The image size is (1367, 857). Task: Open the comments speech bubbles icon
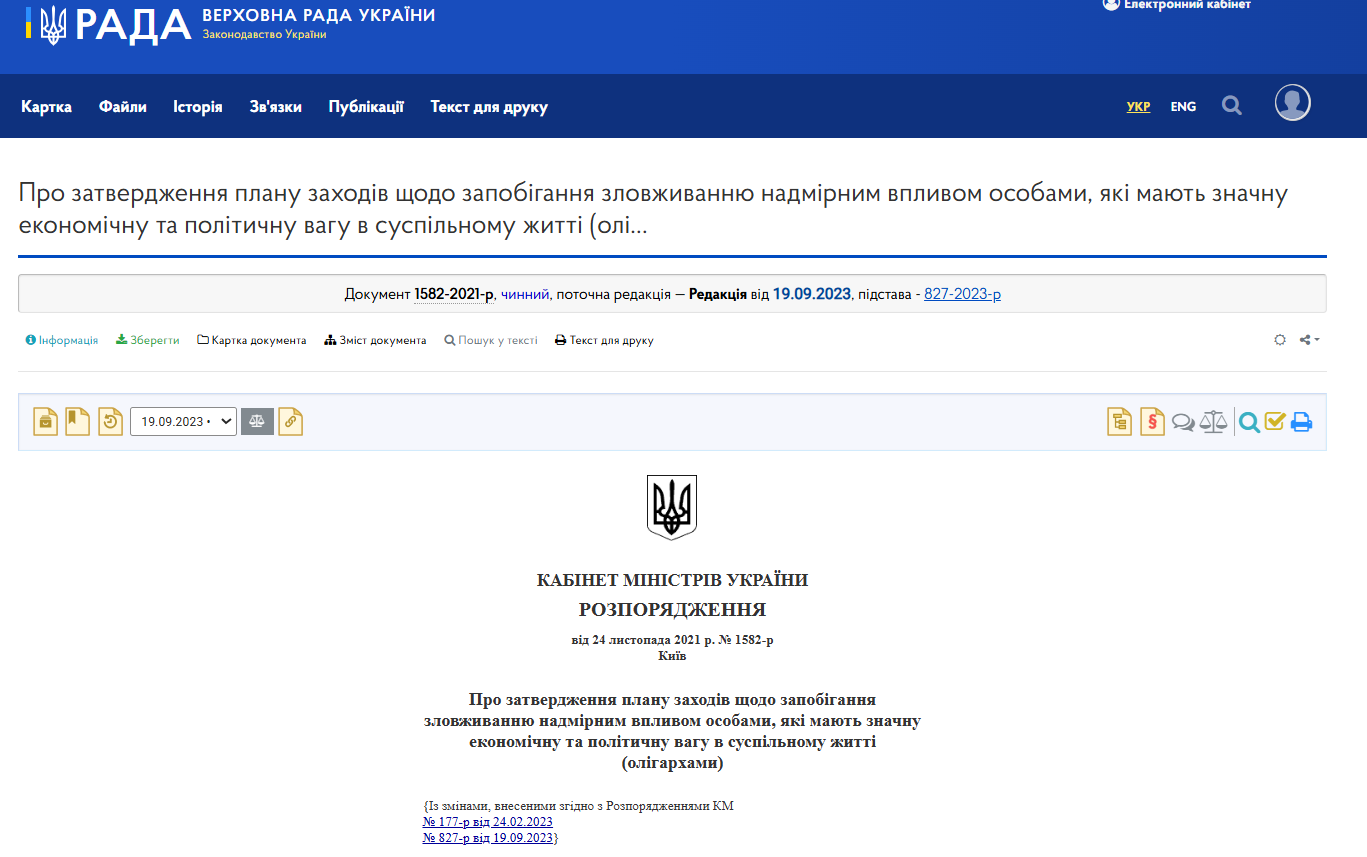tap(1183, 423)
